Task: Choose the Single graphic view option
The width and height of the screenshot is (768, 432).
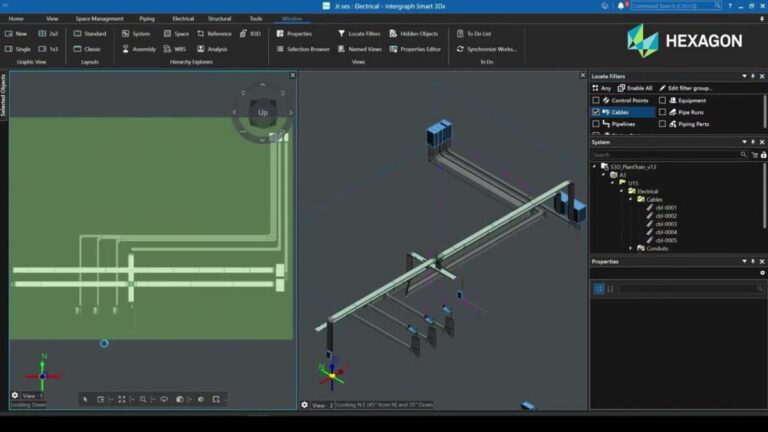Action: point(18,49)
